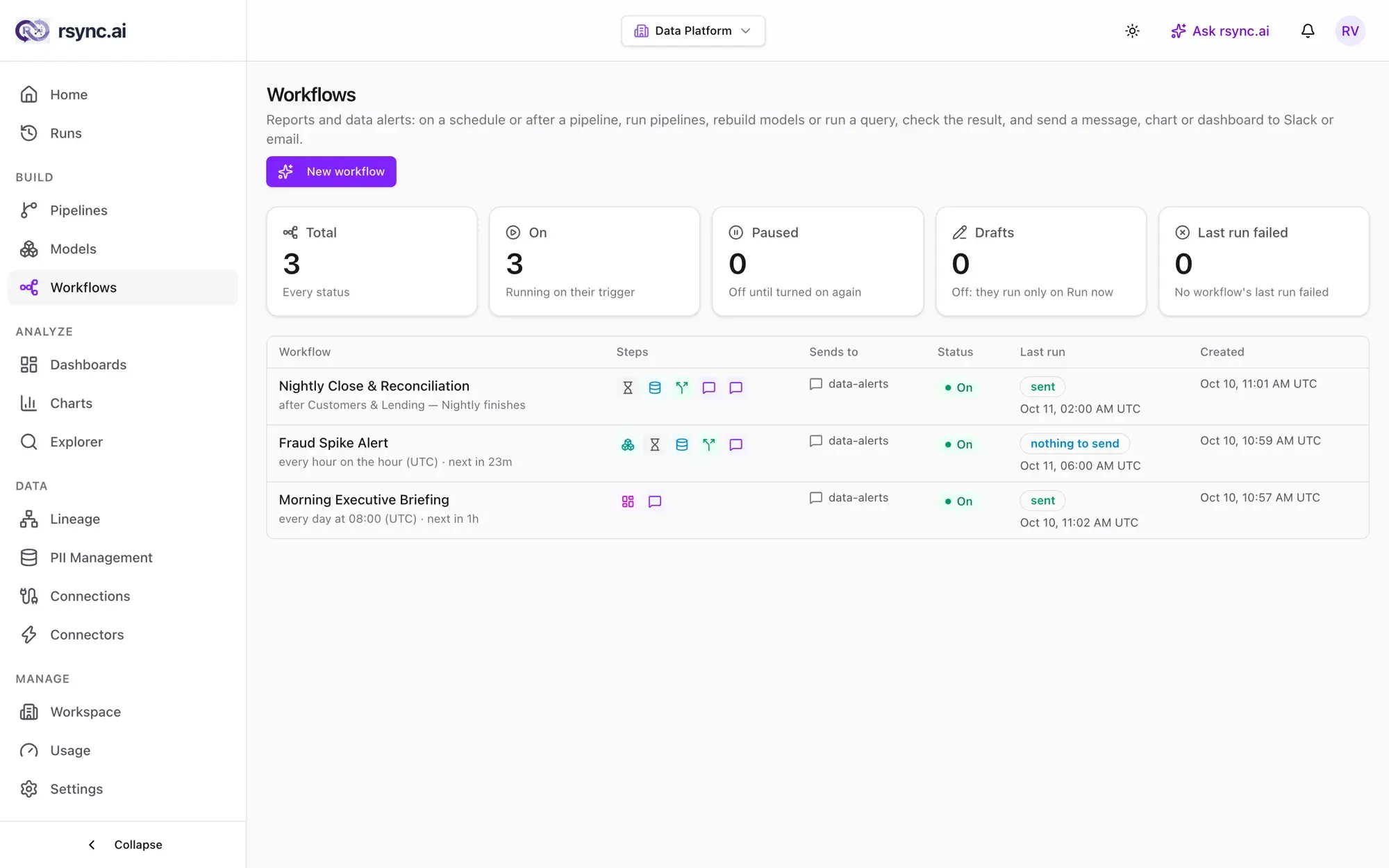Click branch step icon in Nightly Close row

pos(682,387)
